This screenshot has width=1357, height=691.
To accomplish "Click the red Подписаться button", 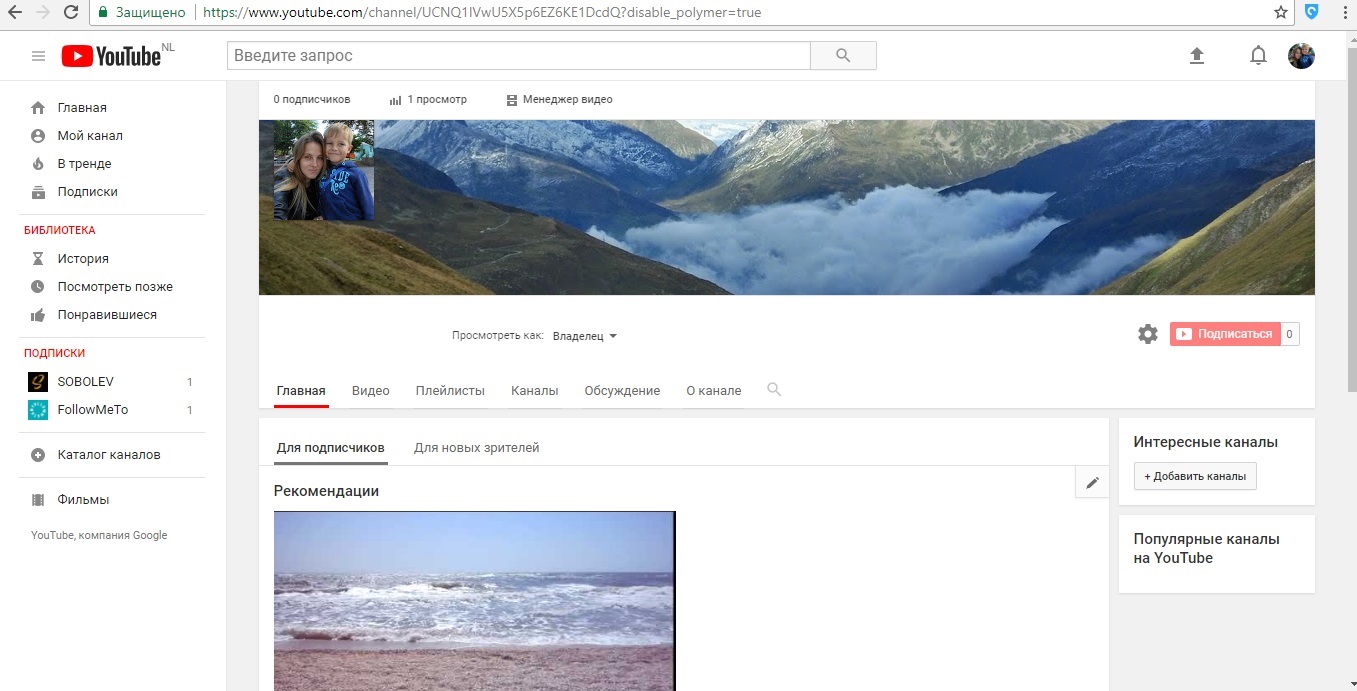I will click(1225, 334).
